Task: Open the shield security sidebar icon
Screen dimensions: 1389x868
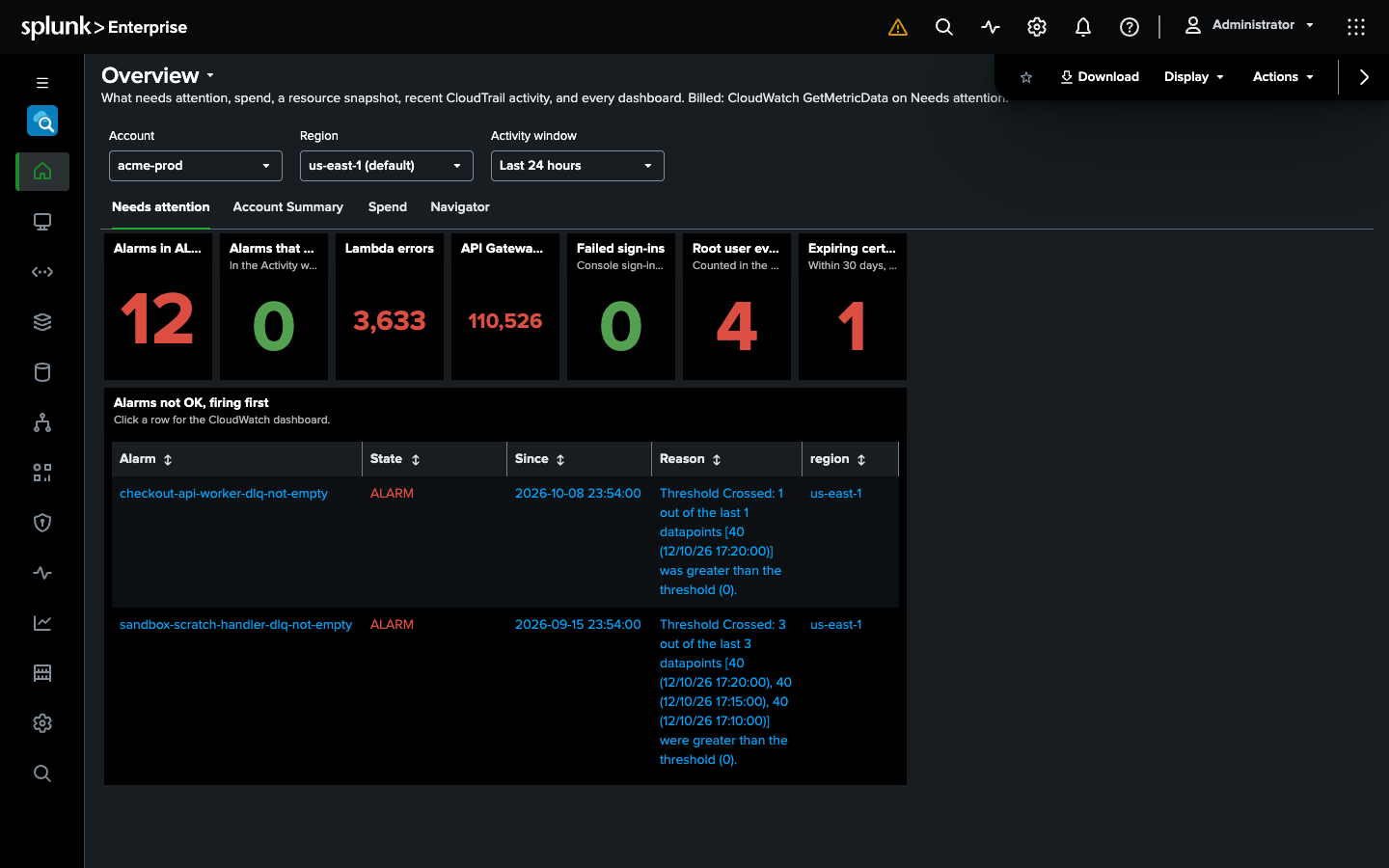Action: tap(42, 523)
